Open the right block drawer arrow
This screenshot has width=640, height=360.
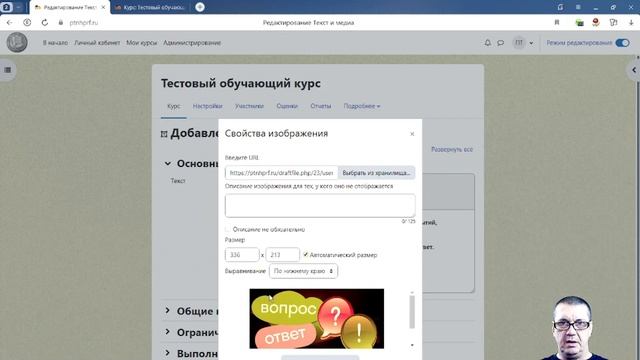click(634, 70)
